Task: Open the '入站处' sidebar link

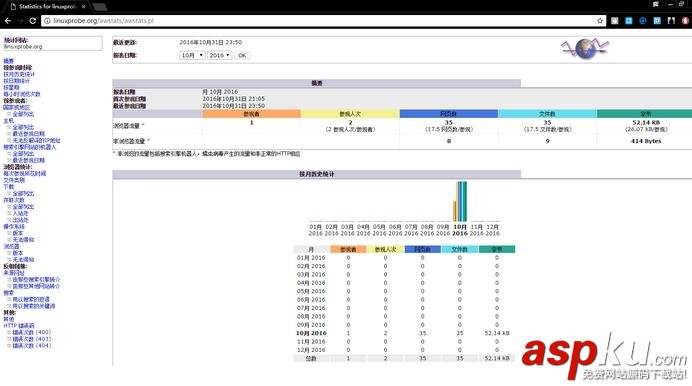Action: tap(20, 213)
